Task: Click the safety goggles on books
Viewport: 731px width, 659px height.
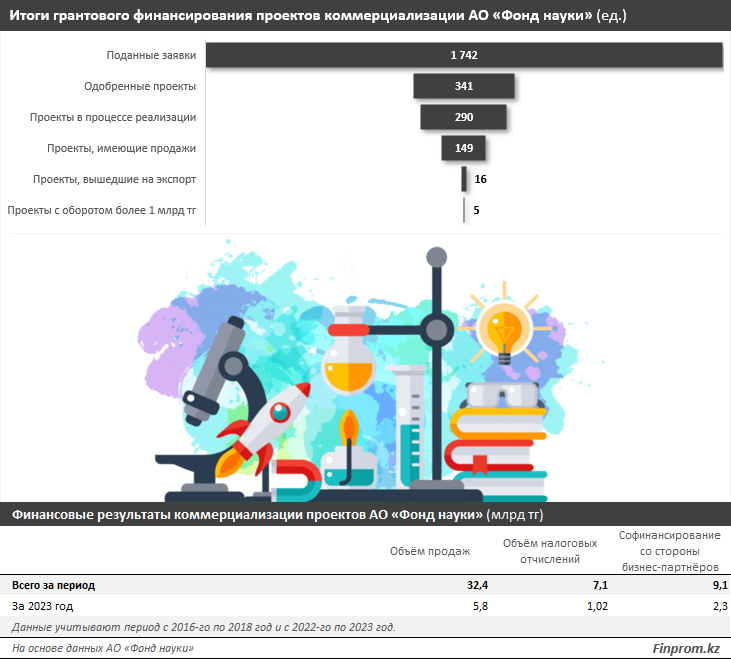Action: pos(503,395)
